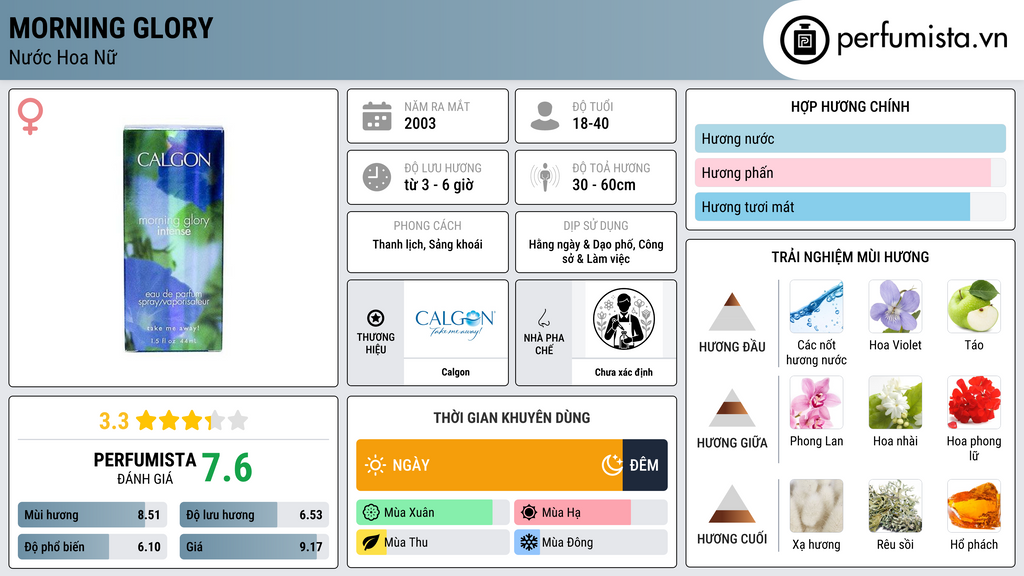
Task: Click the Hương phấn accord bar
Action: click(x=850, y=172)
